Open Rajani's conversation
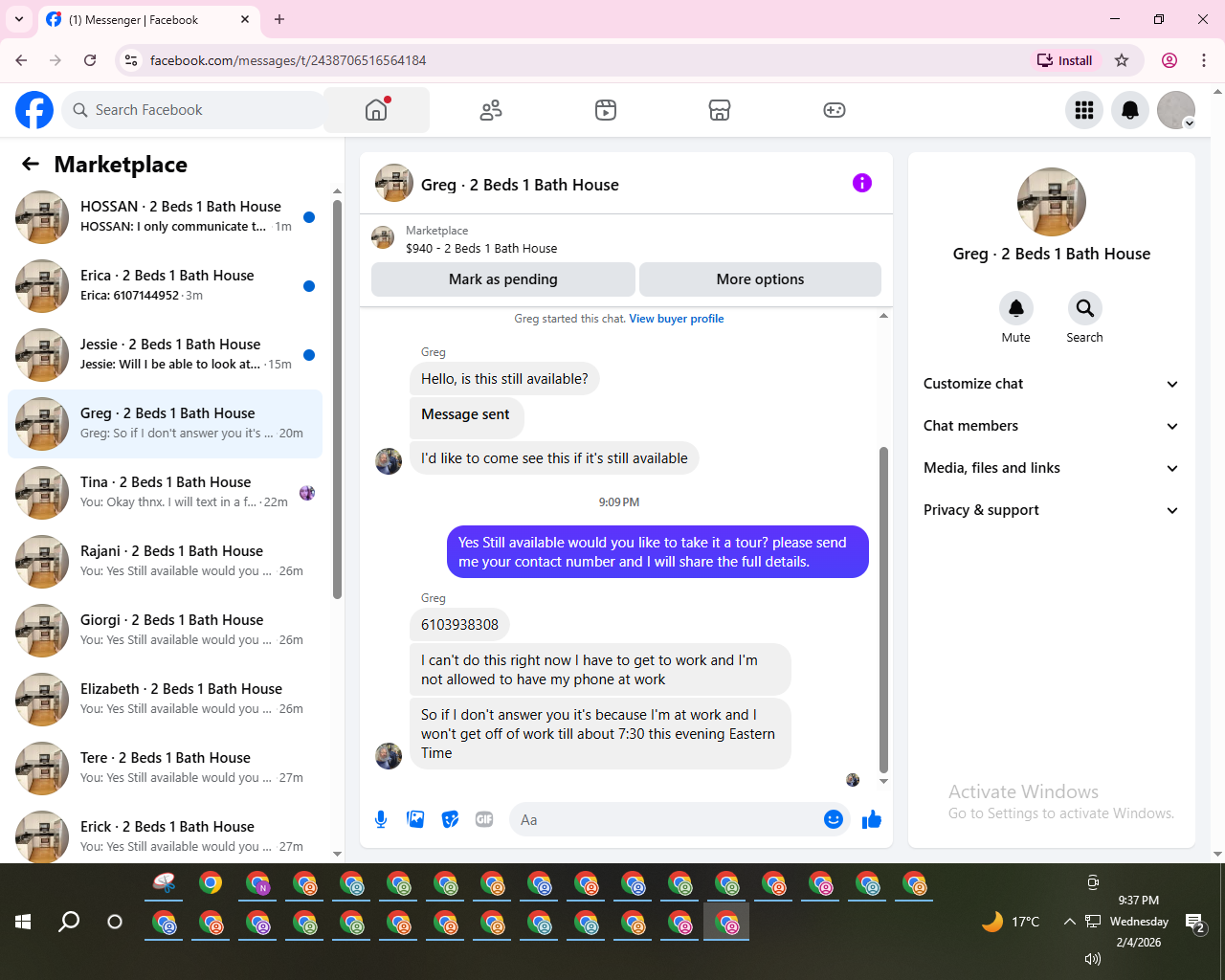Screen dimensions: 1225x980 tap(165, 562)
